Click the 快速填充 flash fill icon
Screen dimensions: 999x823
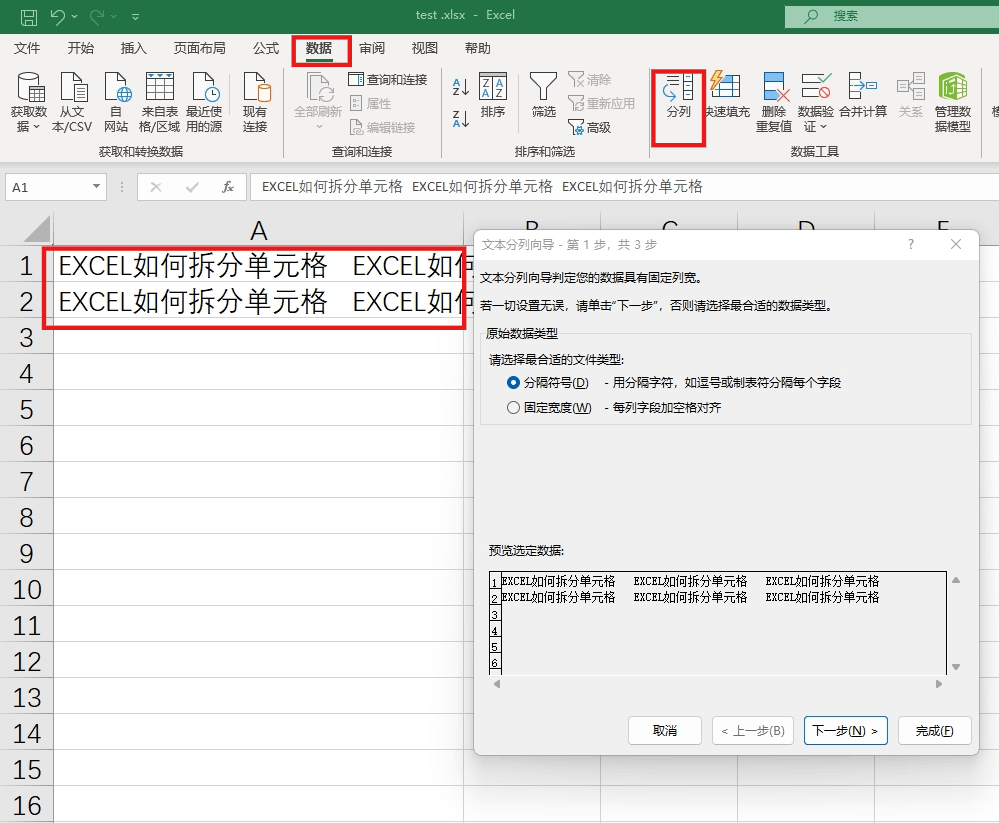click(x=727, y=96)
